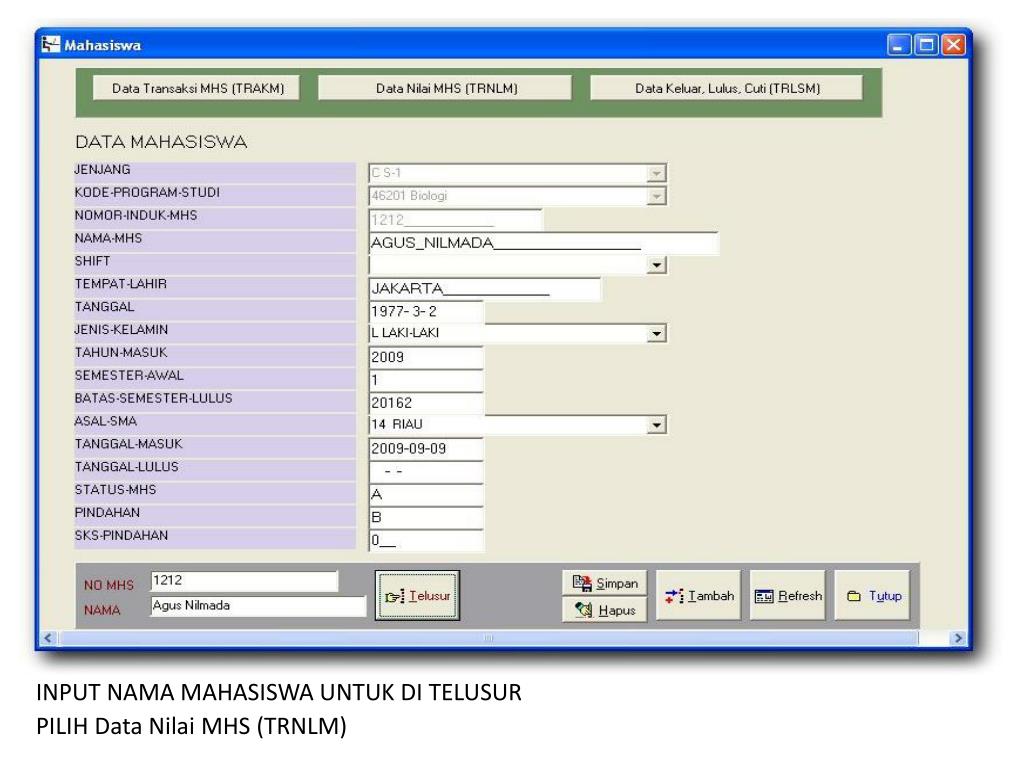Click the empty TANGGAL-LULUS field
The image size is (1024, 768).
tap(426, 472)
